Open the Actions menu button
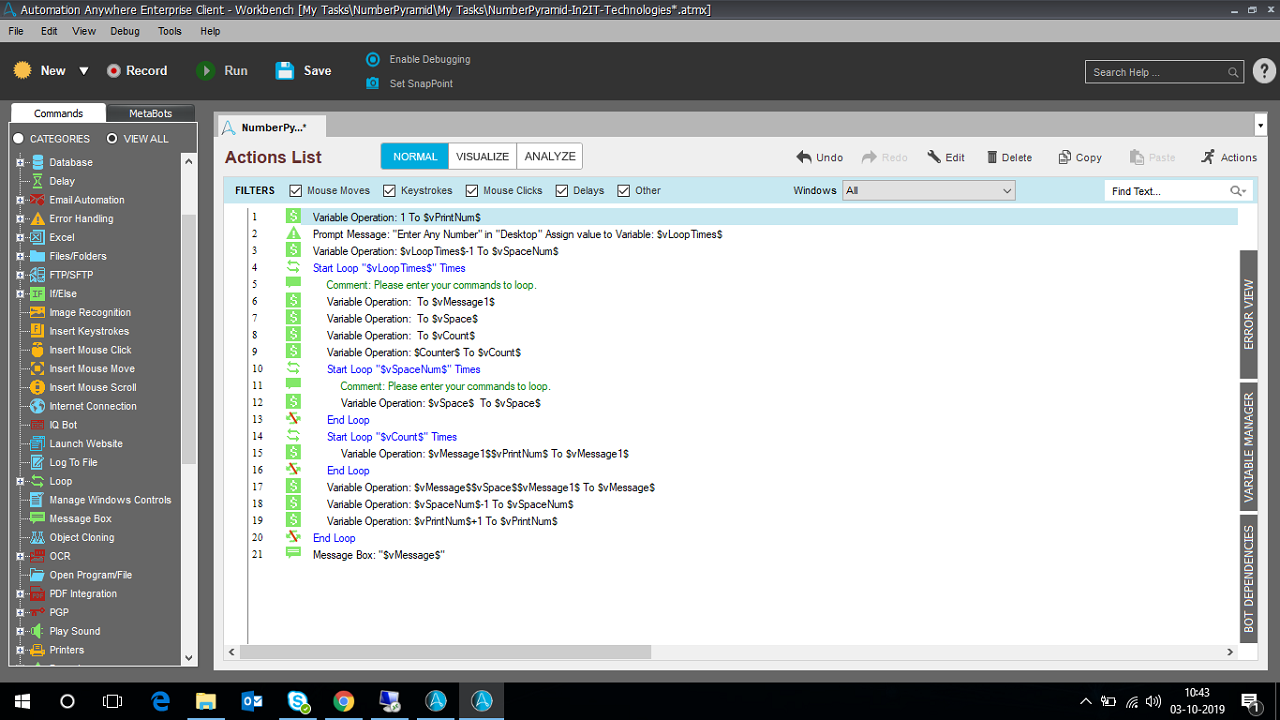The height and width of the screenshot is (720, 1280). (x=1229, y=157)
